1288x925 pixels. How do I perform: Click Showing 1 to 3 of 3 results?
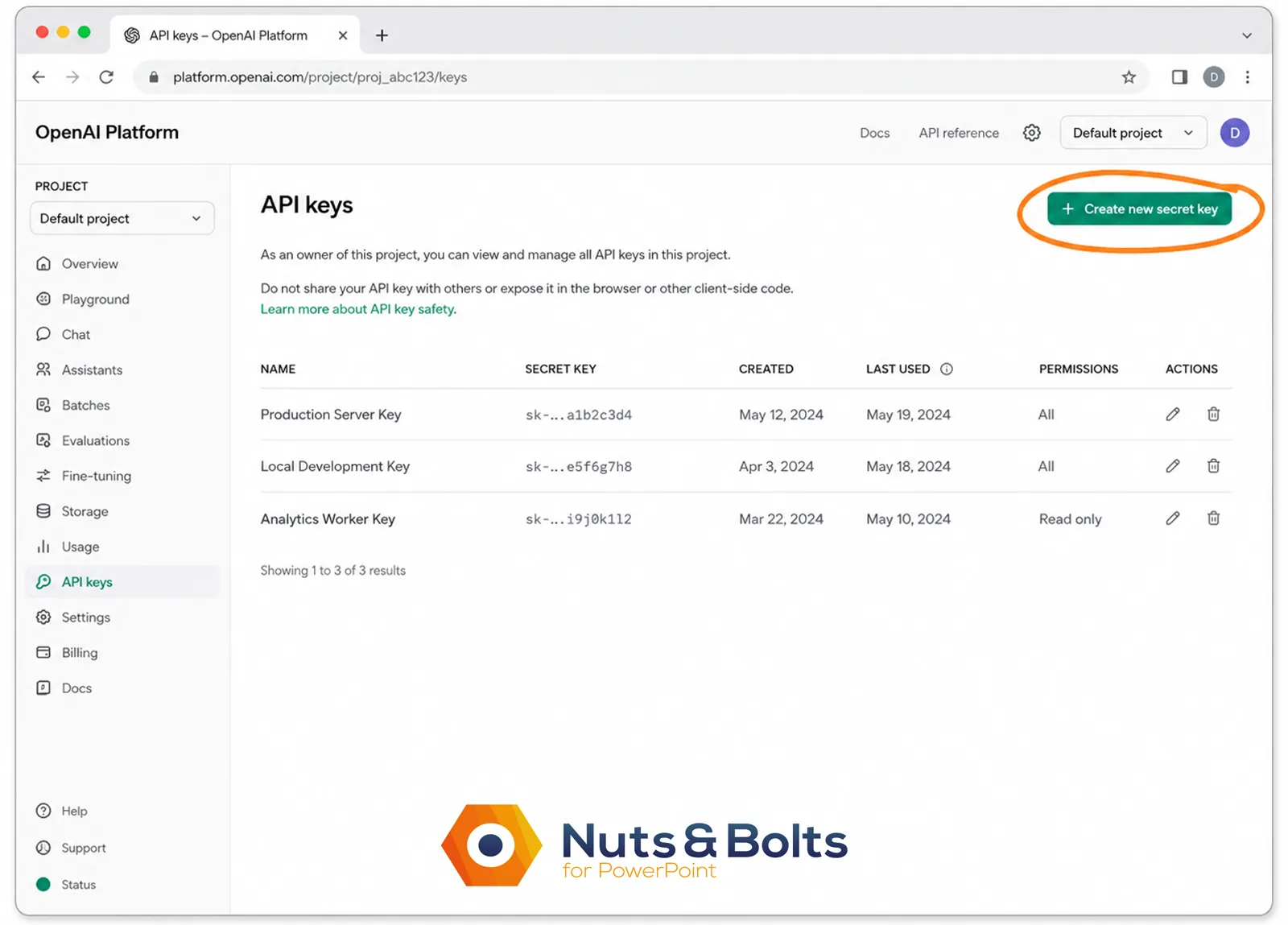point(332,571)
